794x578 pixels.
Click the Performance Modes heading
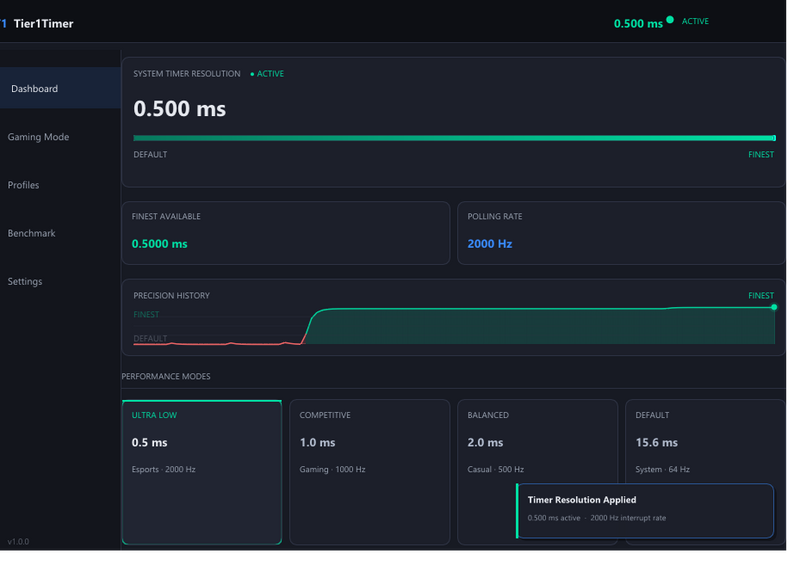point(166,376)
